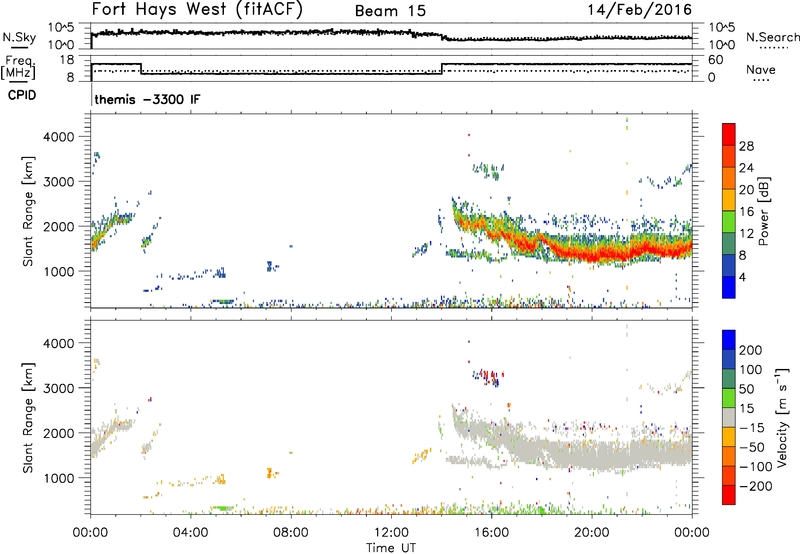The width and height of the screenshot is (800, 554).
Task: Click the 16:00 time tick label
Action: click(491, 533)
